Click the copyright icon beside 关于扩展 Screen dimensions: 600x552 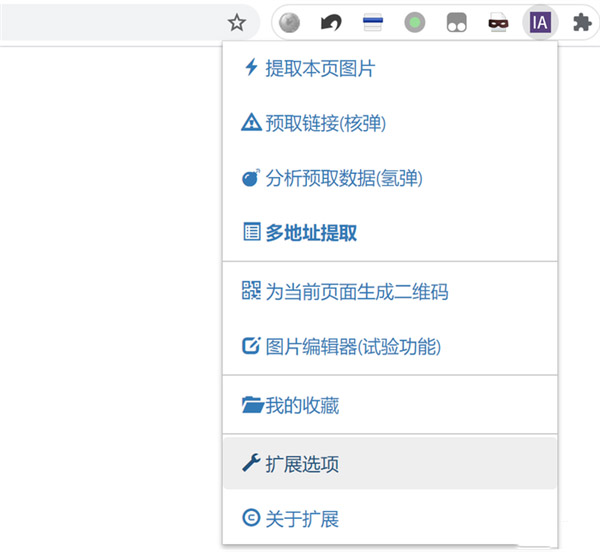(251, 518)
